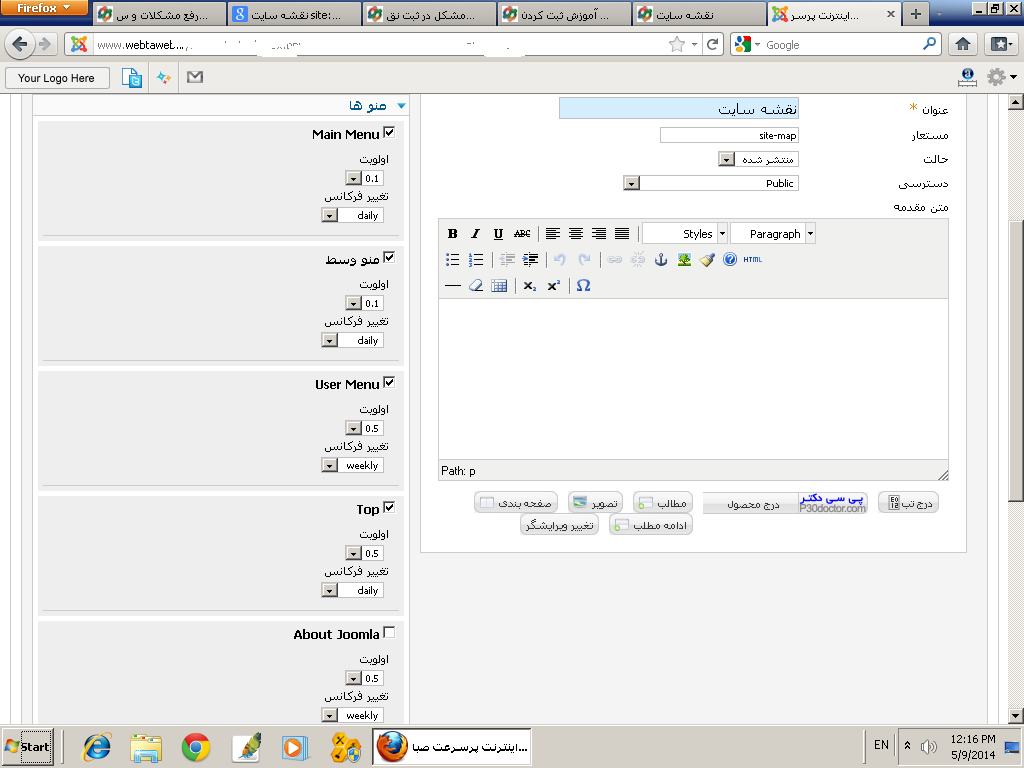Insert a special character with Omega icon
Screen dimensions: 1024x768
[x=584, y=286]
